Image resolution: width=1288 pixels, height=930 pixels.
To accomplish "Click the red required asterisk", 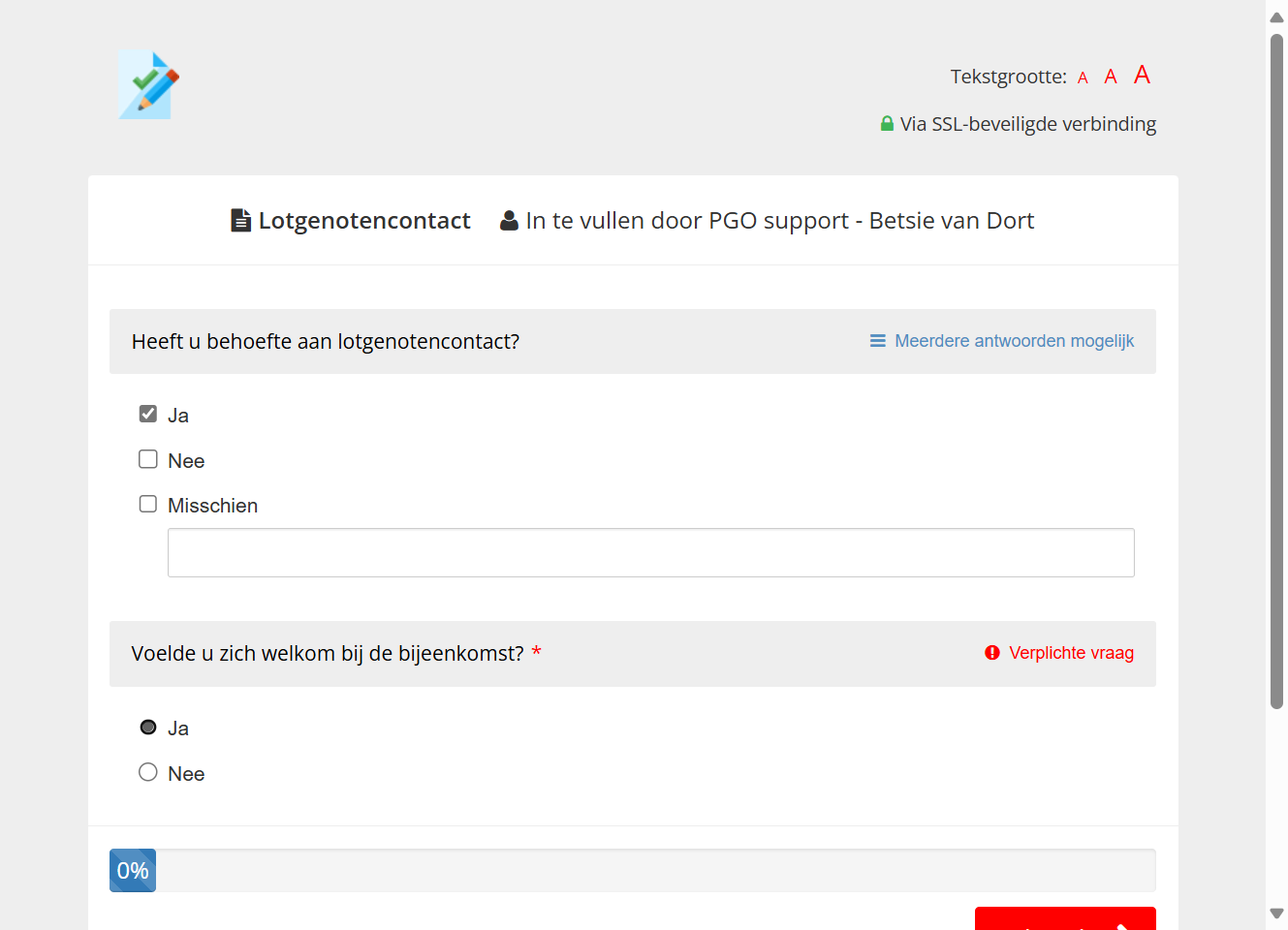I will [x=536, y=652].
